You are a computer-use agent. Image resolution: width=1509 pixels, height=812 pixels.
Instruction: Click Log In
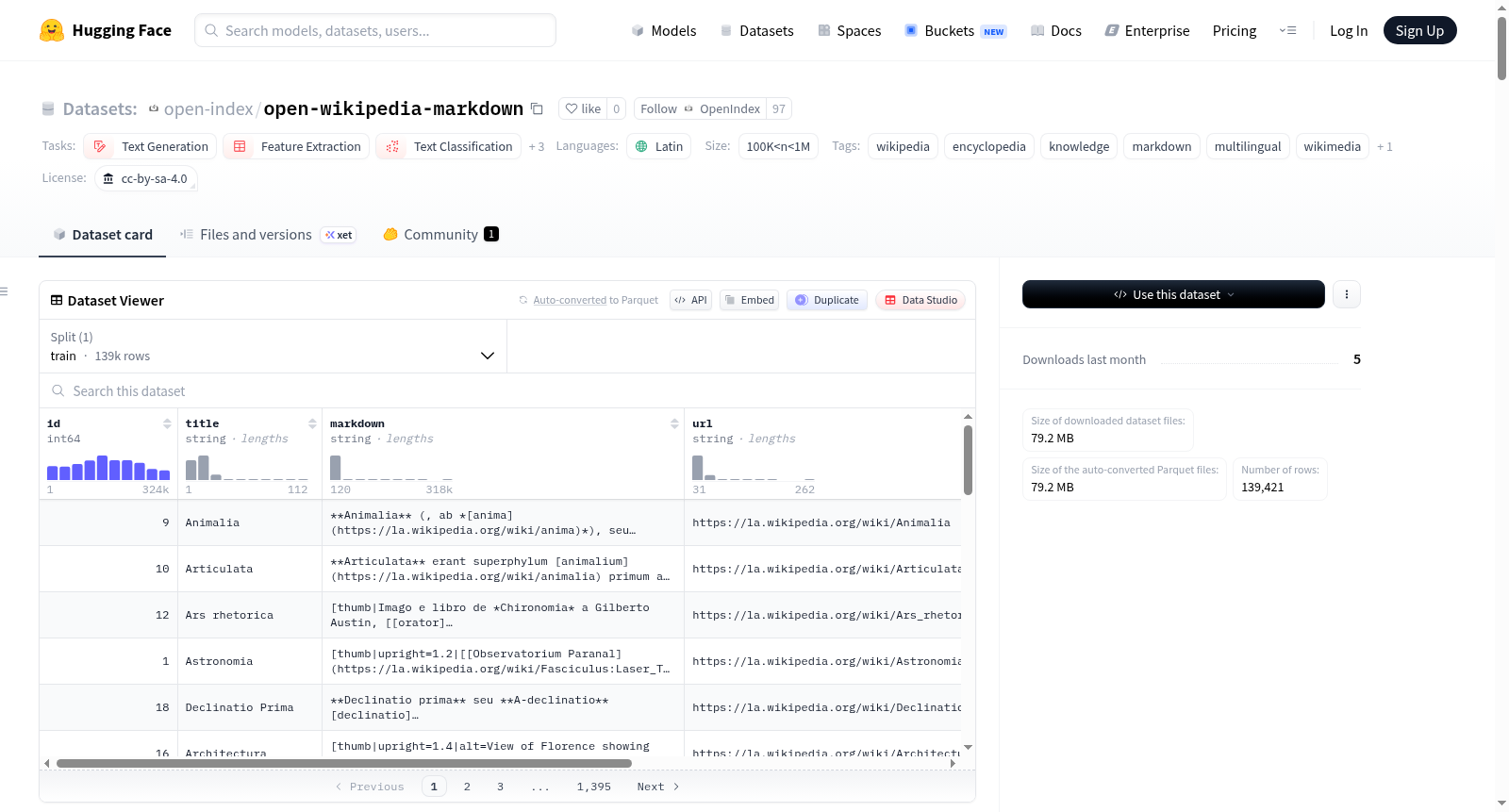point(1348,30)
